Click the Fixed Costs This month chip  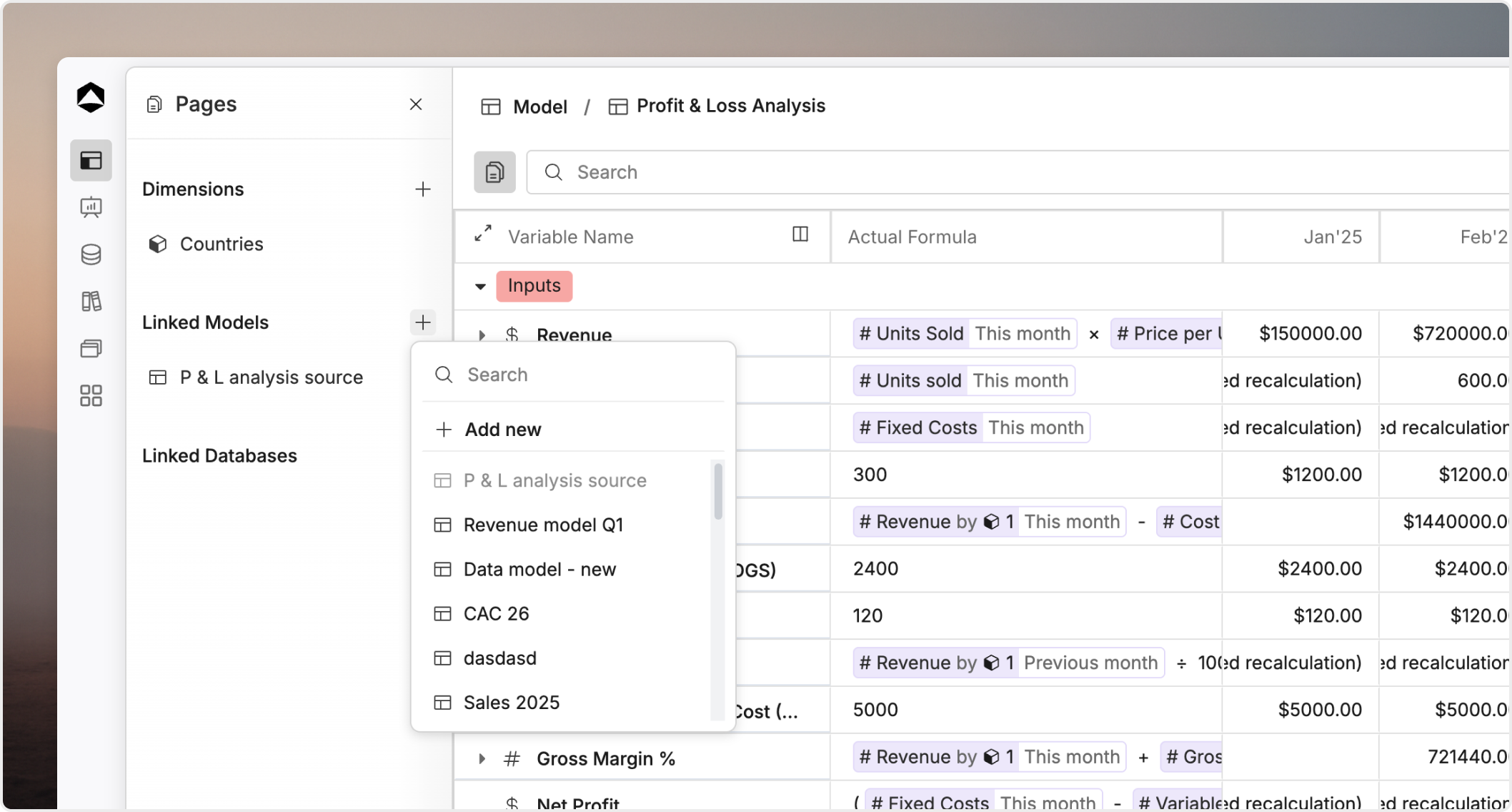(x=972, y=428)
